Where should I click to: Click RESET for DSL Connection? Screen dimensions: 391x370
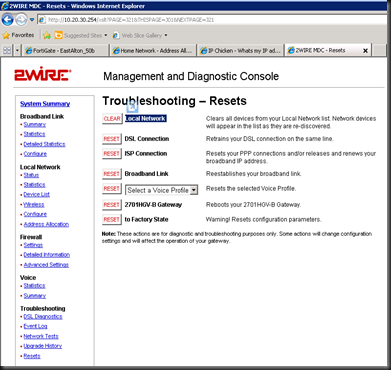pyautogui.click(x=112, y=139)
